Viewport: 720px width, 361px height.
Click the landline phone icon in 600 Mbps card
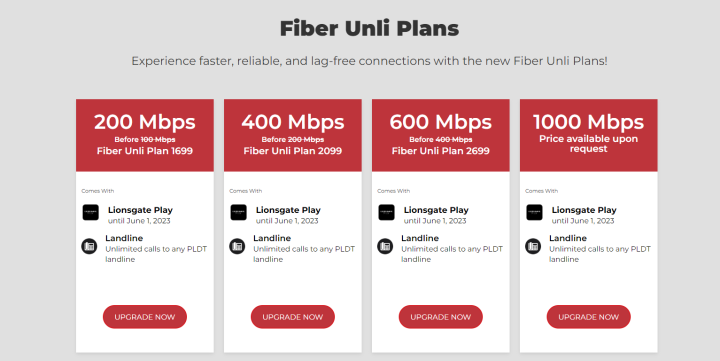385,246
